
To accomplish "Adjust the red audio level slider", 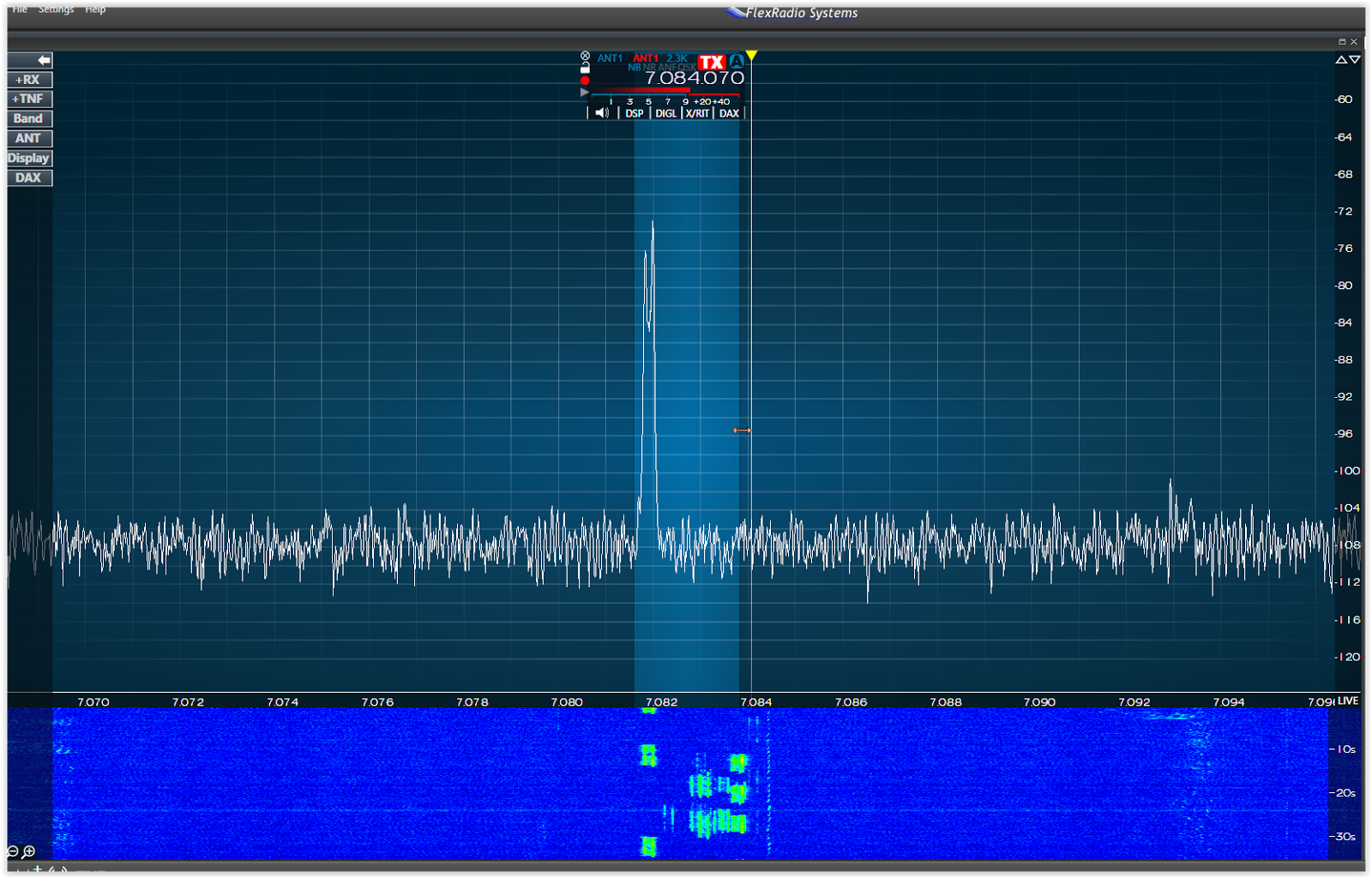I will 643,90.
